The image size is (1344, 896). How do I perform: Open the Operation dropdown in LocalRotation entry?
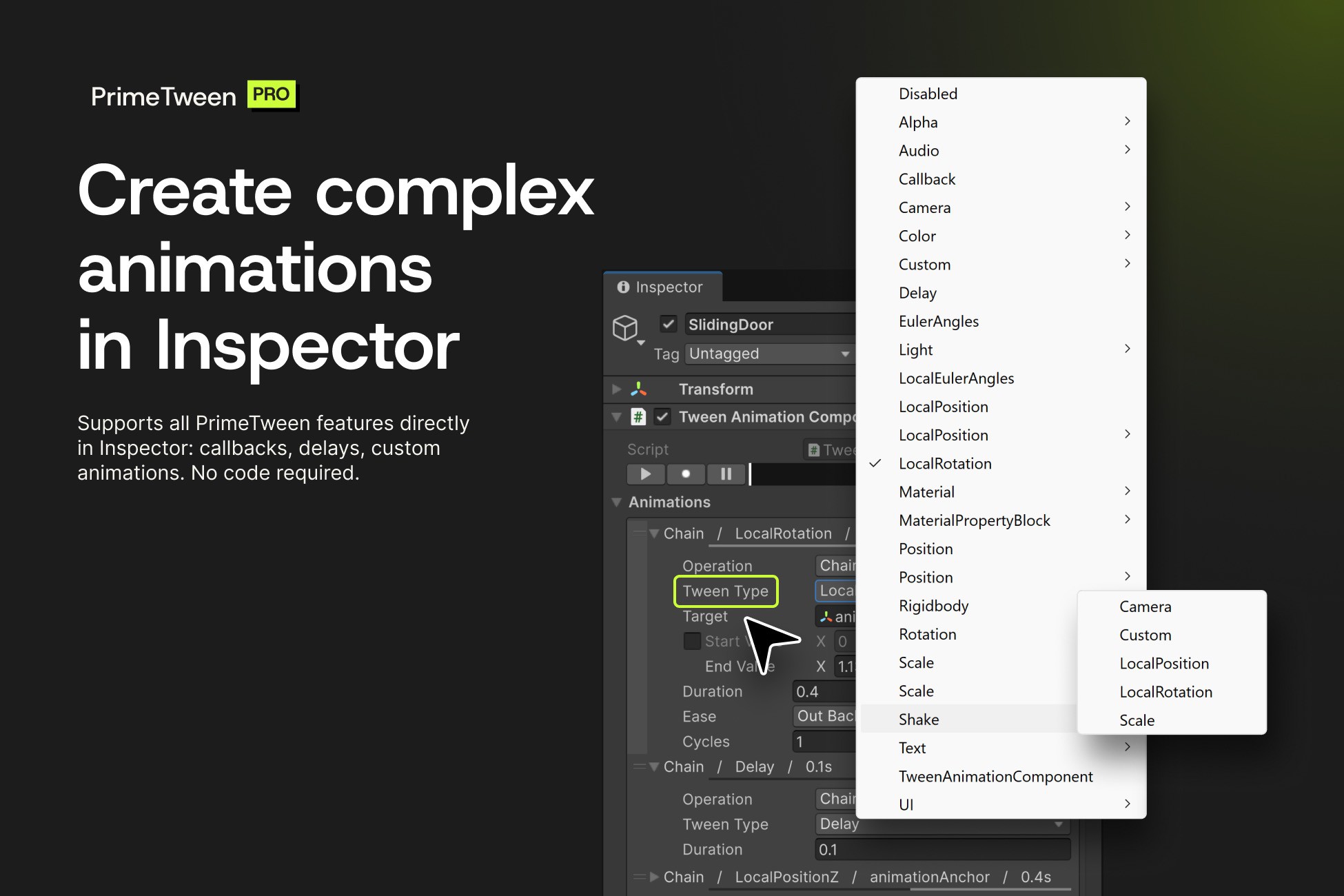click(x=835, y=566)
